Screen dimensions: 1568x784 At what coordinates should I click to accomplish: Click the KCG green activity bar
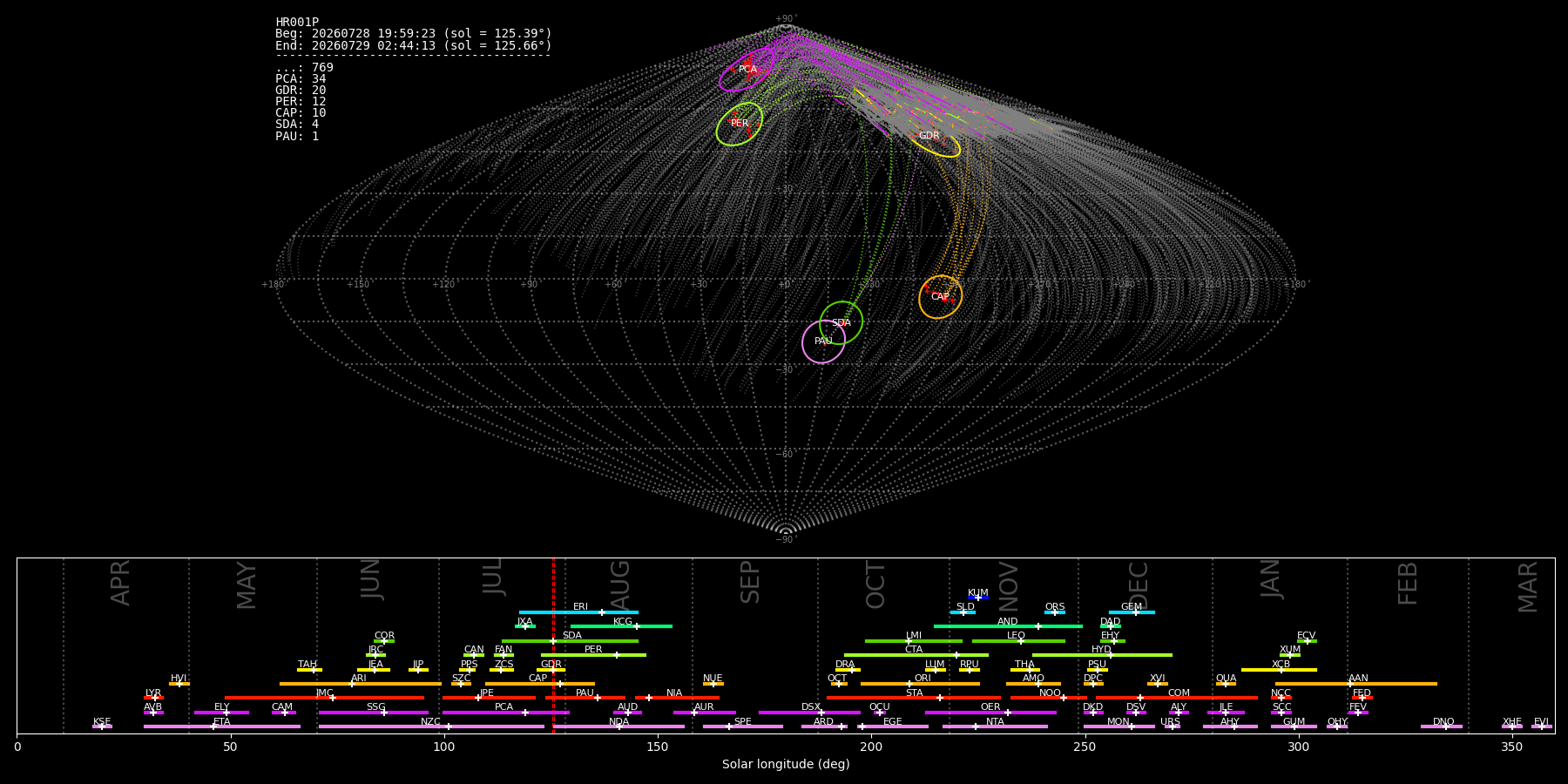click(x=621, y=626)
